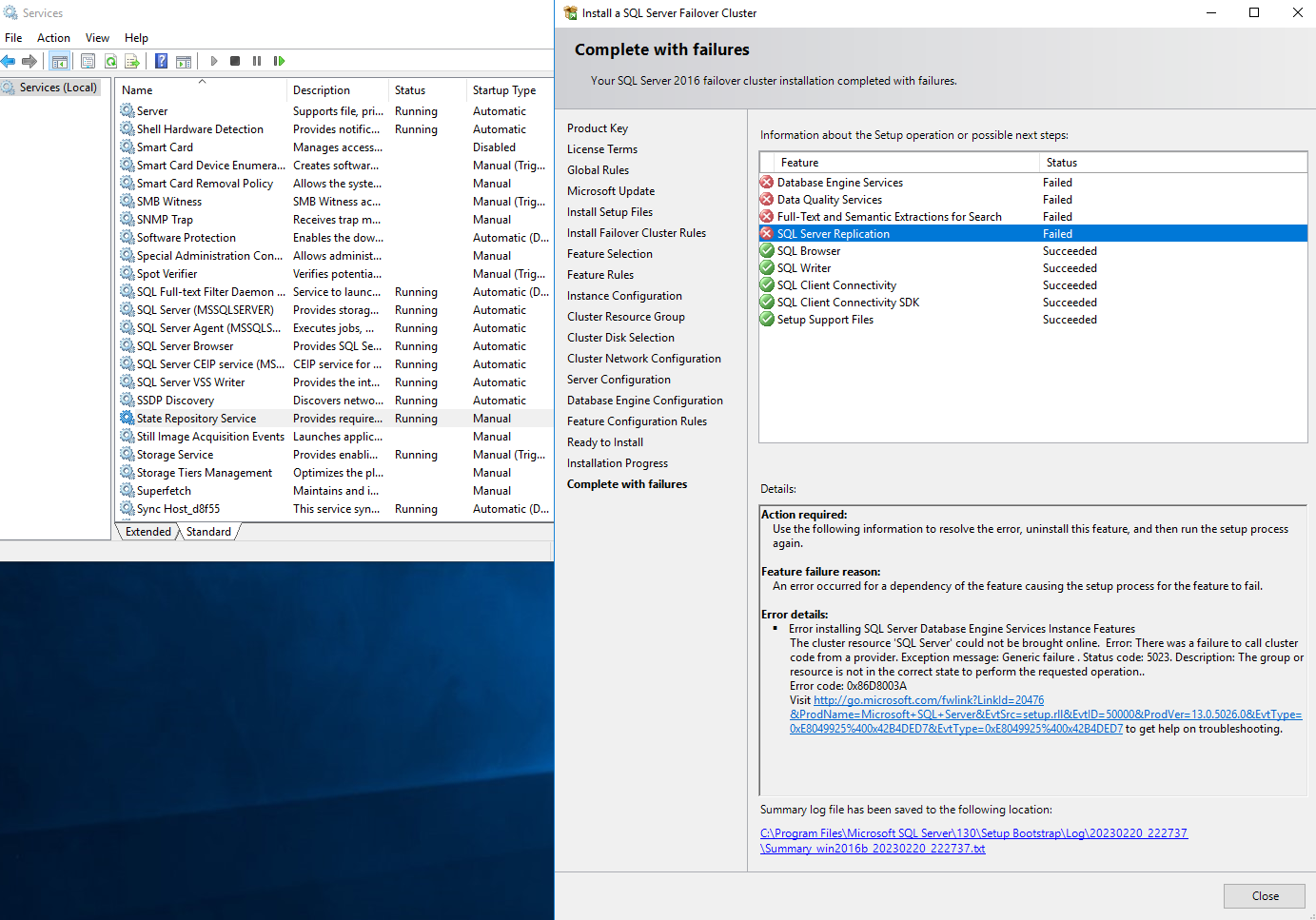1316x920 pixels.
Task: Click Ready to Install step in sidebar
Action: 605,442
